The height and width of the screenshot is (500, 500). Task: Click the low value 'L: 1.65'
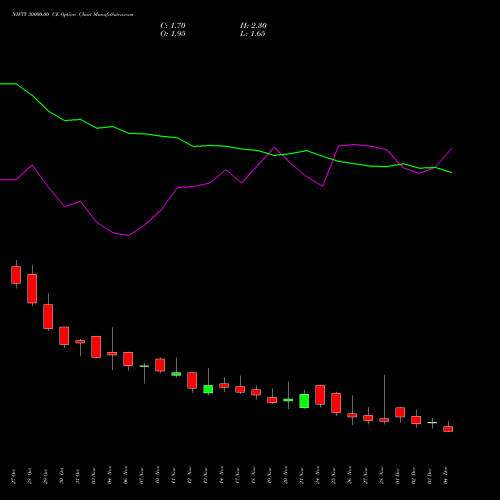pyautogui.click(x=253, y=34)
